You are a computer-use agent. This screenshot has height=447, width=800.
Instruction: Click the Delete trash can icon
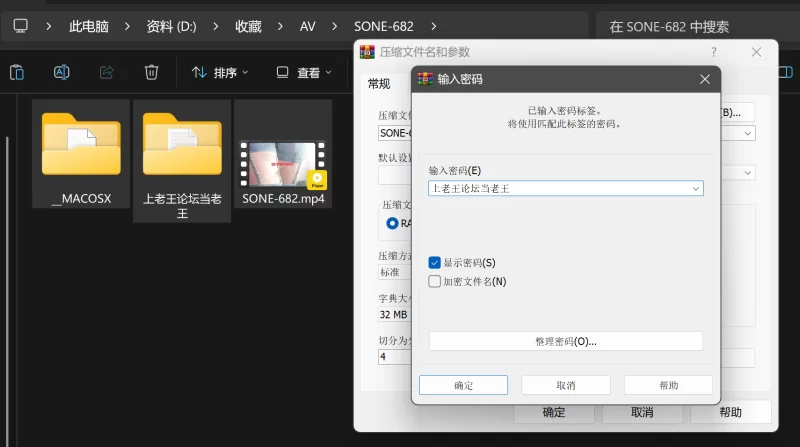pos(151,72)
